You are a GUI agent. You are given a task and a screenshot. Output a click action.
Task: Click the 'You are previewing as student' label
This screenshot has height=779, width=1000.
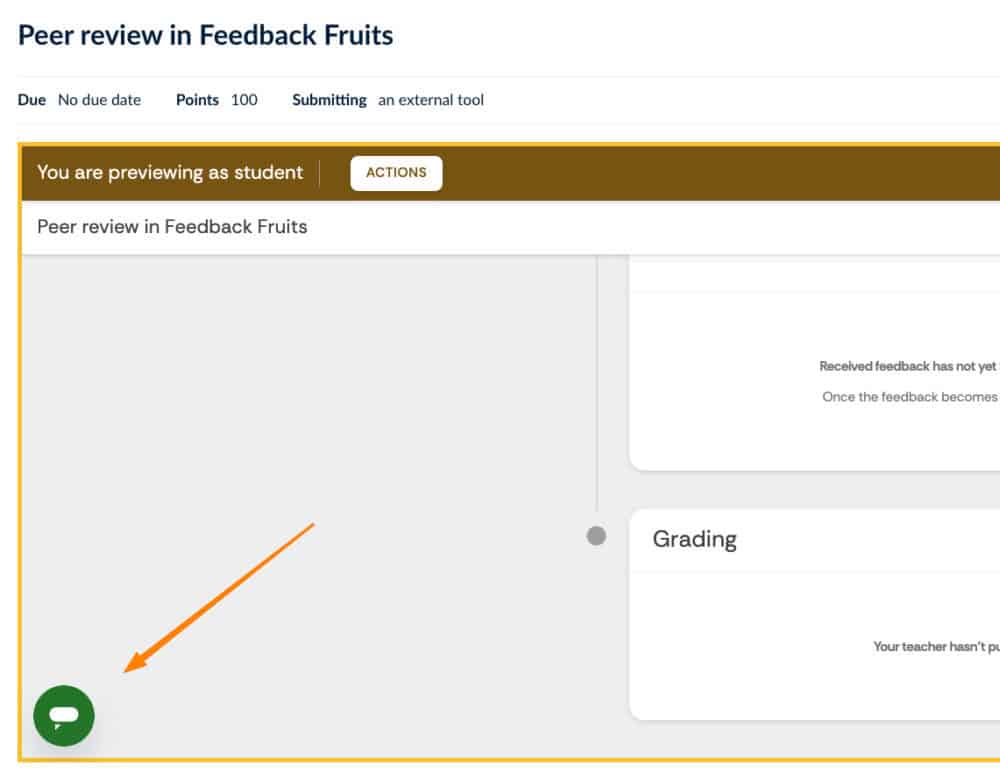170,172
